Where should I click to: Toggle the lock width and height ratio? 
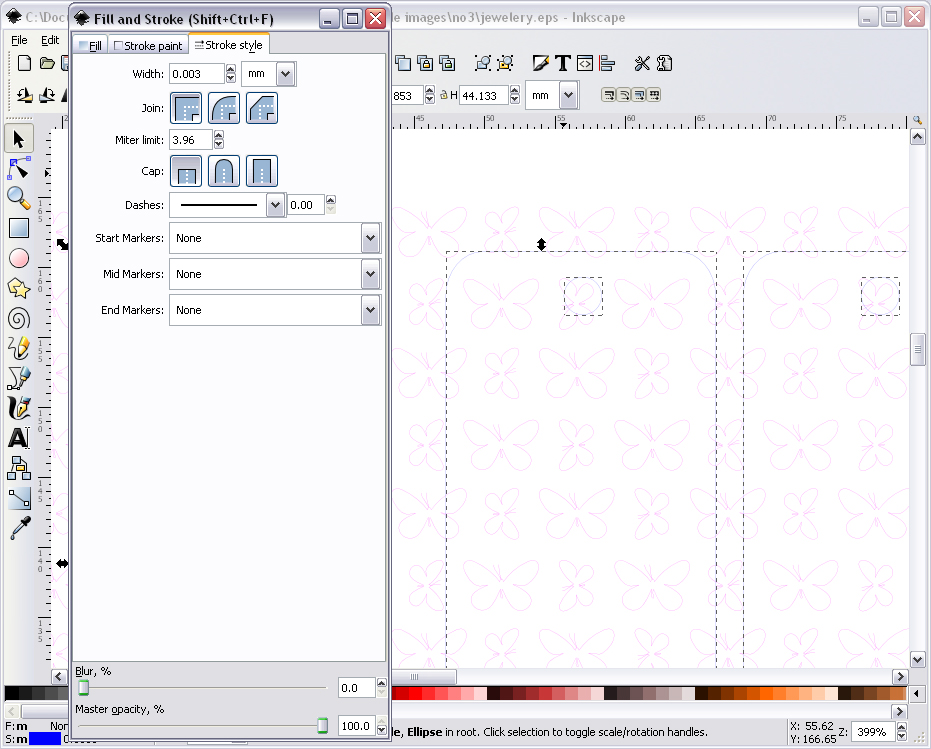click(444, 95)
